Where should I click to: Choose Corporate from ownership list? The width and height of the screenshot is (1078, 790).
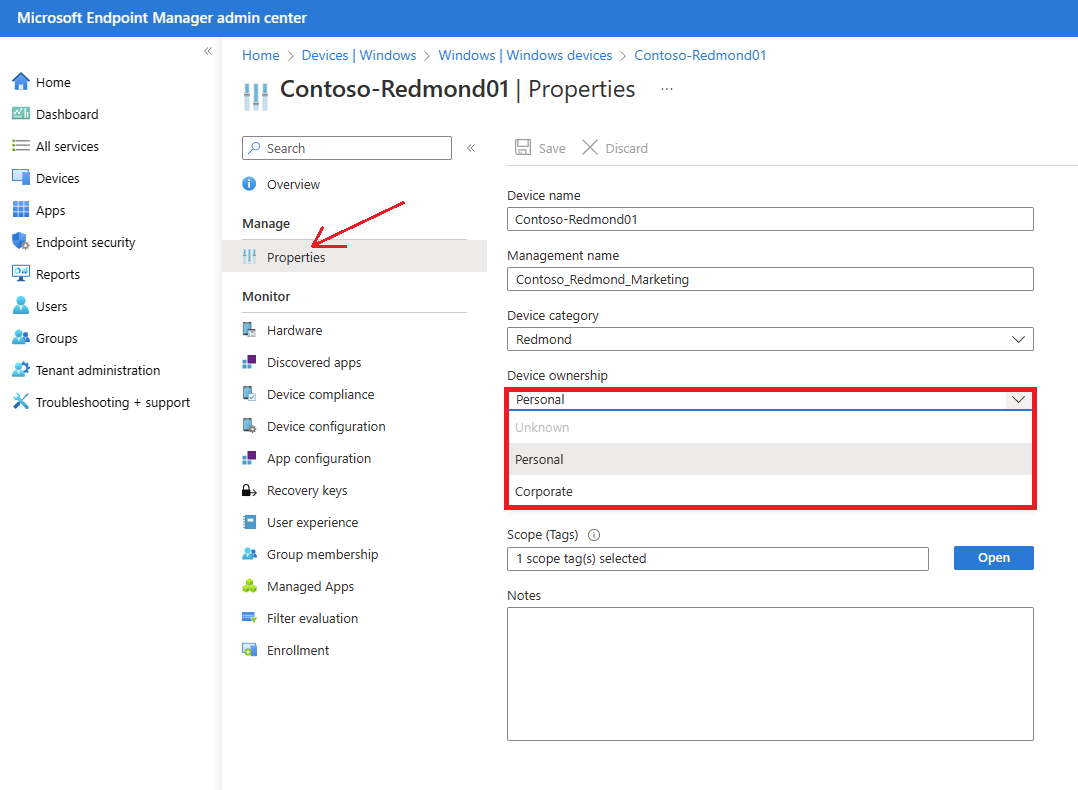(544, 491)
